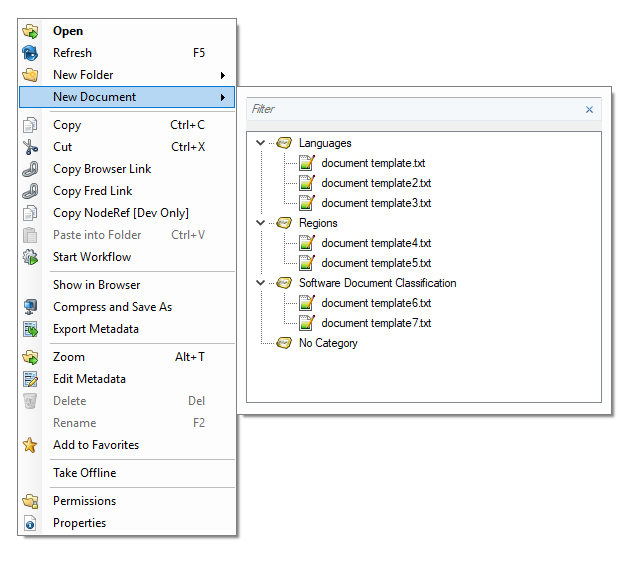Select Software Document Classification label

(377, 283)
